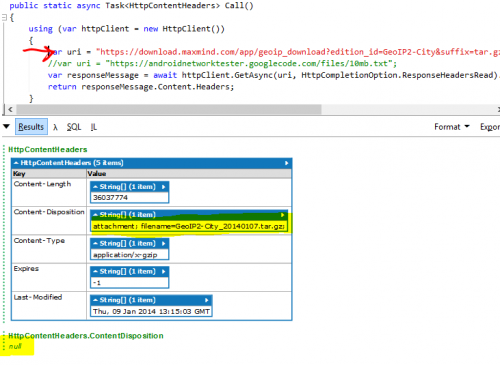The image size is (500, 365).
Task: Click right arrow in Expires String[] header
Action: tap(164, 272)
